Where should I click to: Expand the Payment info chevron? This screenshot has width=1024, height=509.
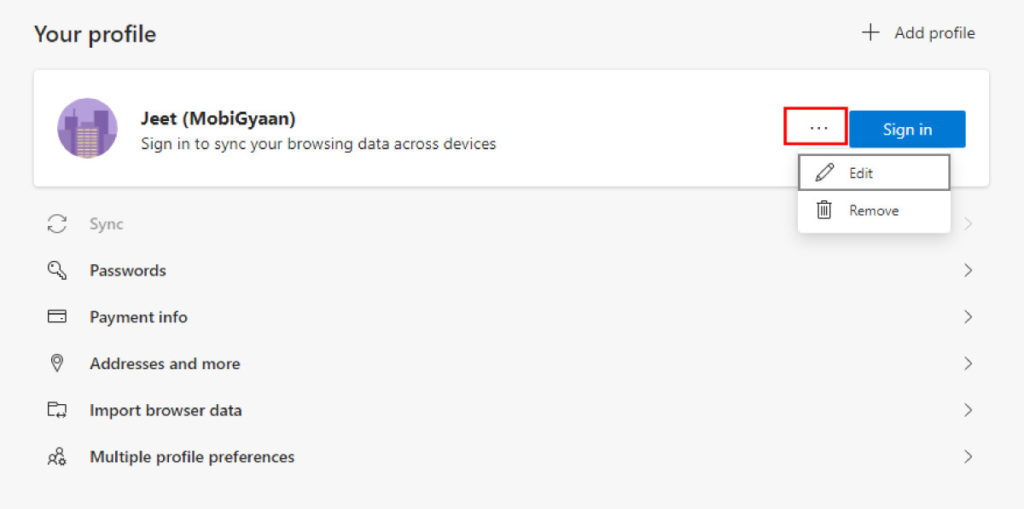point(967,317)
